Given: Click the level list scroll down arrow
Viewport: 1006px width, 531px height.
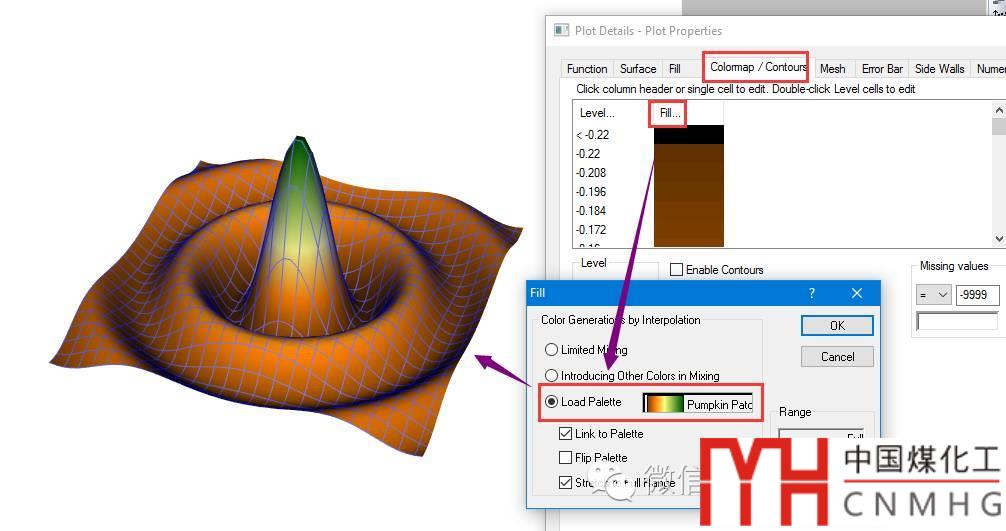Looking at the screenshot, I should click(x=999, y=239).
